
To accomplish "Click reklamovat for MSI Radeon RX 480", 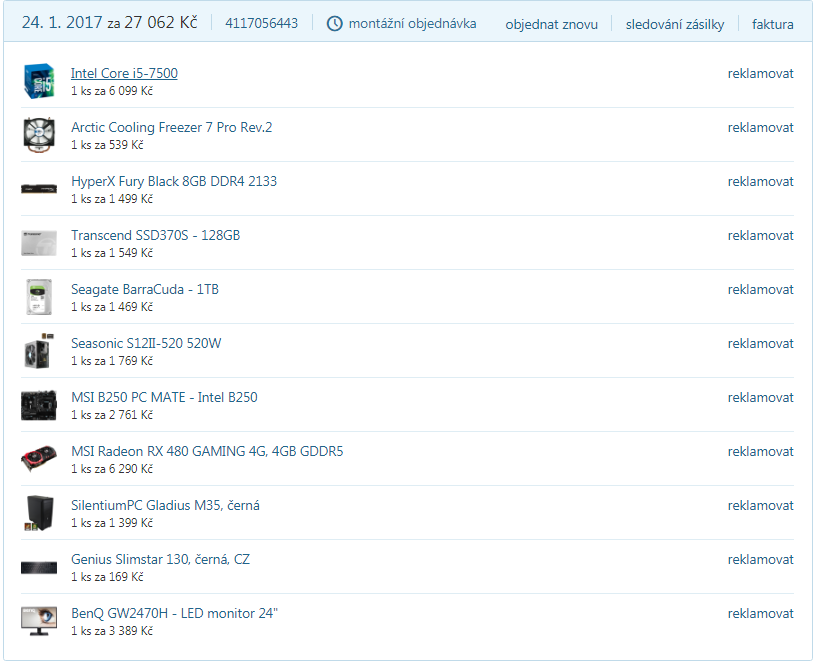I will pos(761,452).
